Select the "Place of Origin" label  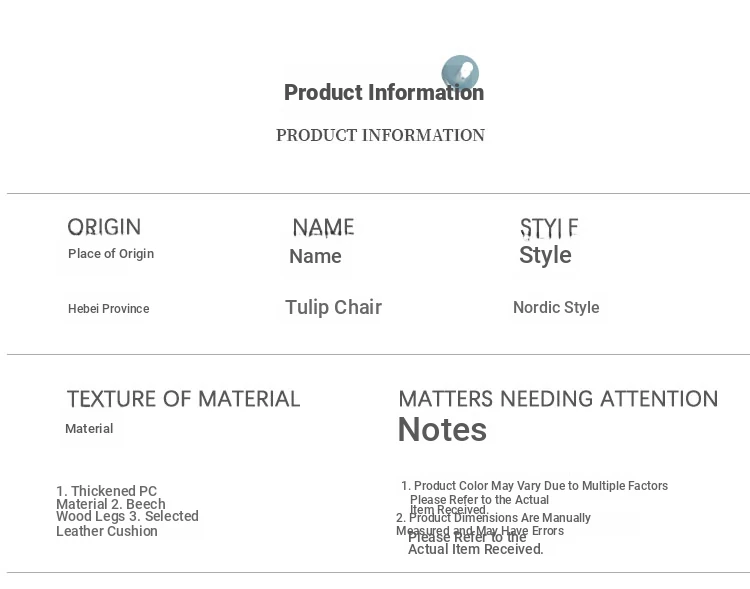(x=111, y=254)
